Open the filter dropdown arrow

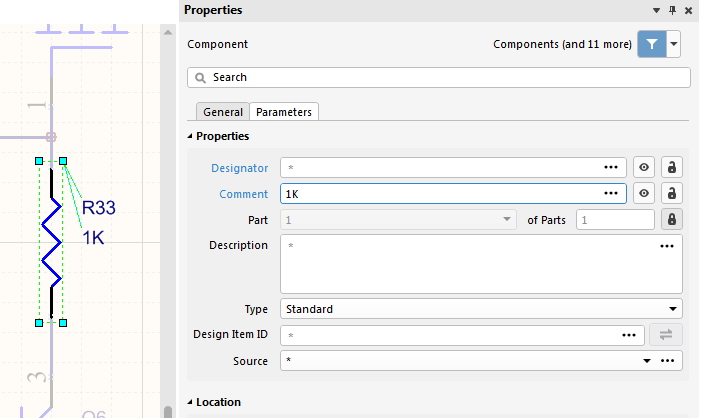click(674, 44)
